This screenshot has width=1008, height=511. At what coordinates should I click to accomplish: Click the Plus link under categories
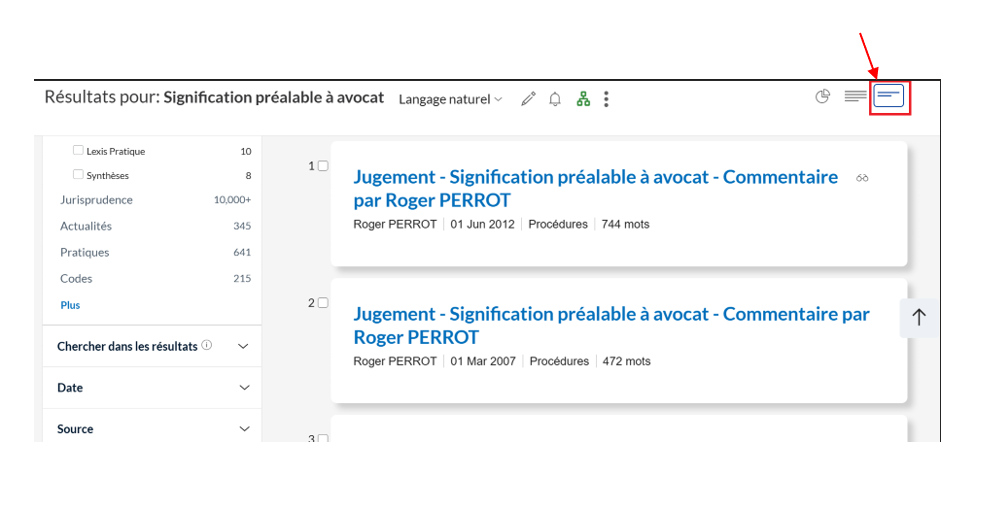click(x=70, y=305)
